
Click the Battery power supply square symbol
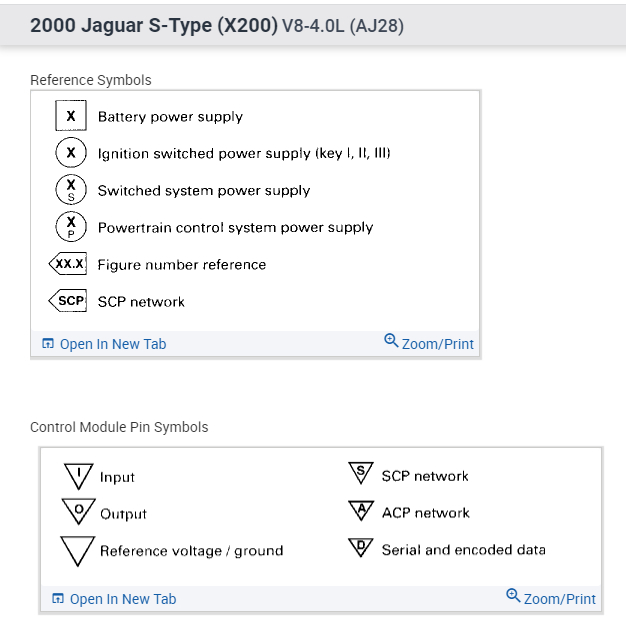click(x=70, y=116)
